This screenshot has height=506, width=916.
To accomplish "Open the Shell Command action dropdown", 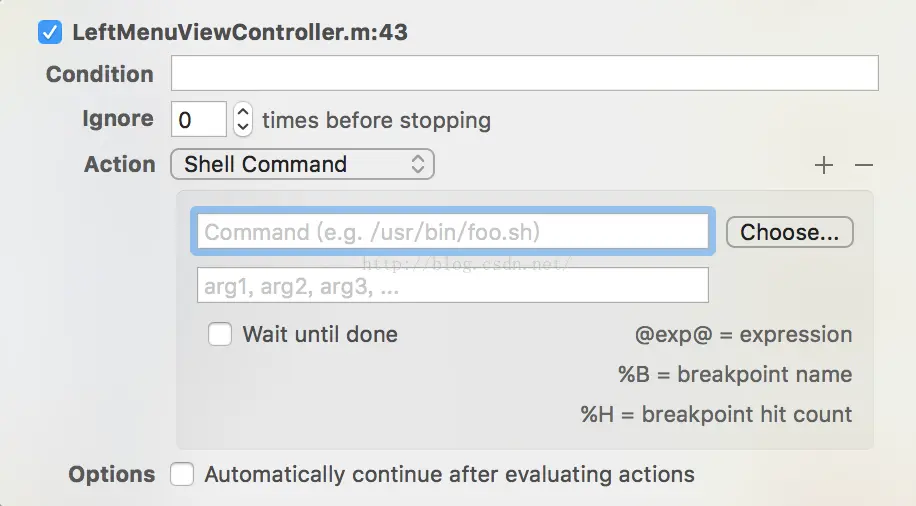I will point(303,165).
